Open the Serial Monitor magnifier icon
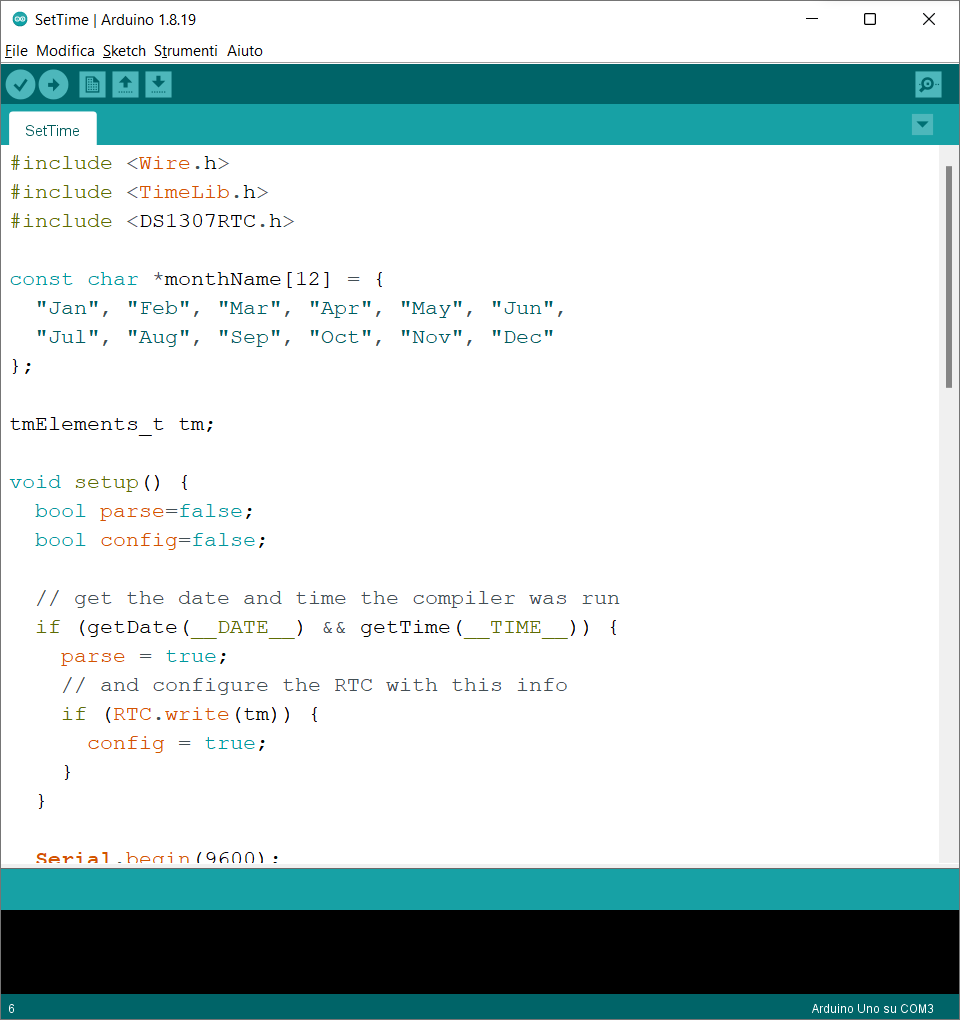Screen dimensions: 960x1020 pyautogui.click(x=928, y=85)
